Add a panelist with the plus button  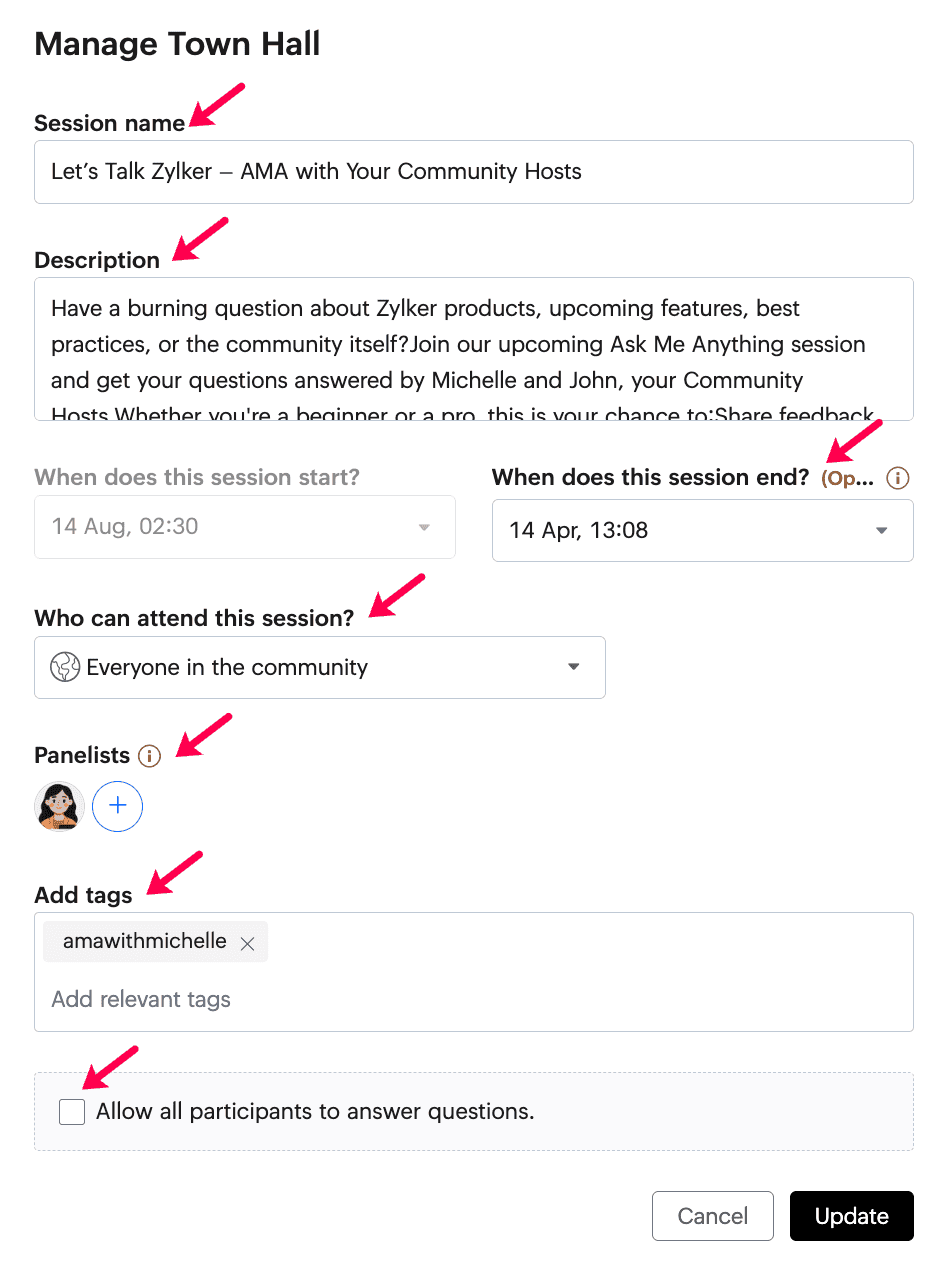[118, 806]
